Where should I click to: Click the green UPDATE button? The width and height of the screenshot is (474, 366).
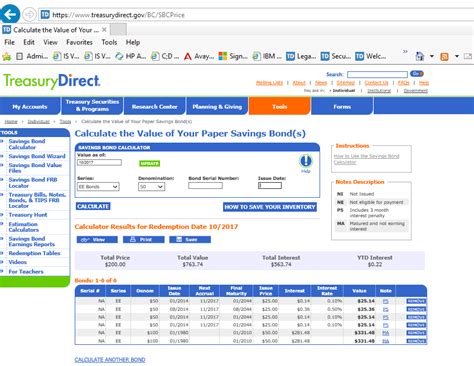coord(149,163)
